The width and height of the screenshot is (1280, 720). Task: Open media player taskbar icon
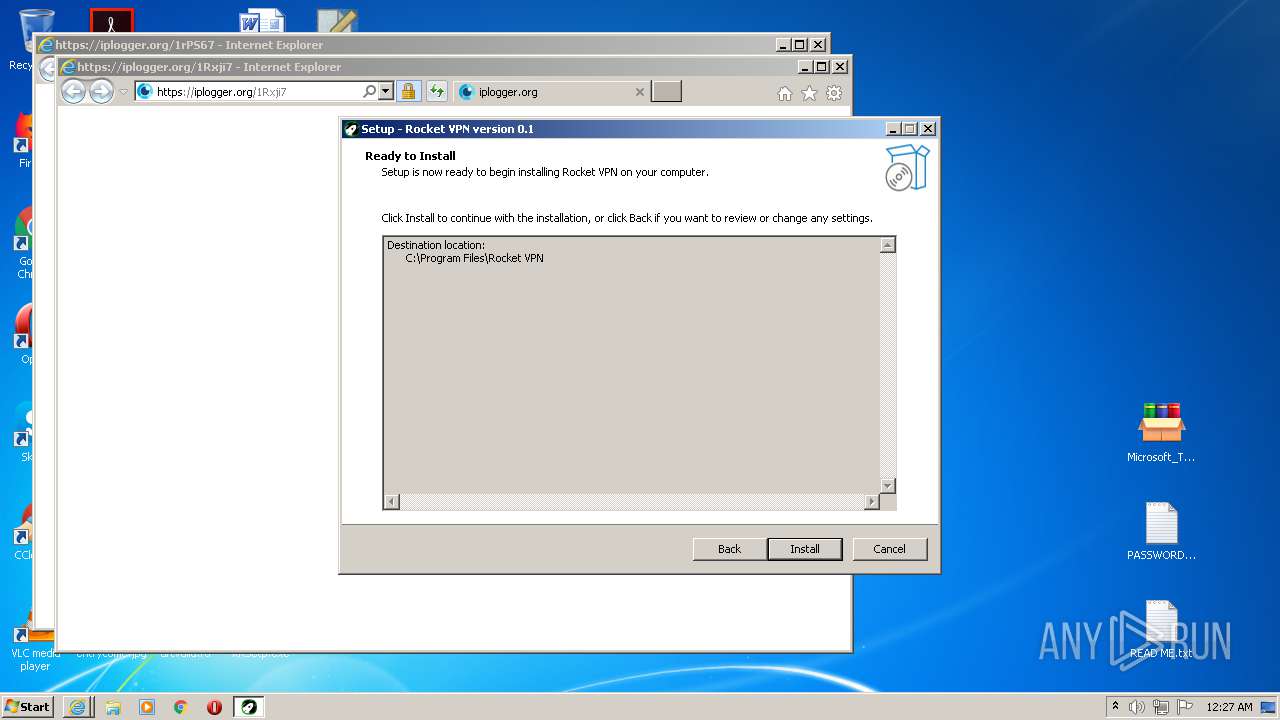tap(147, 707)
